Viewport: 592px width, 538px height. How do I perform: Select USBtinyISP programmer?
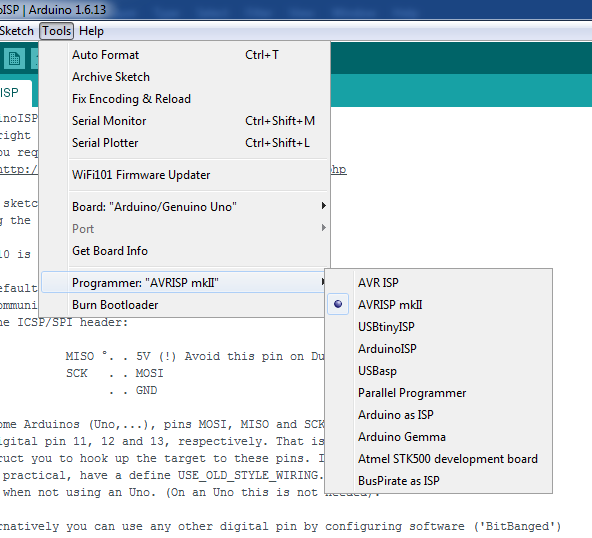click(x=438, y=327)
